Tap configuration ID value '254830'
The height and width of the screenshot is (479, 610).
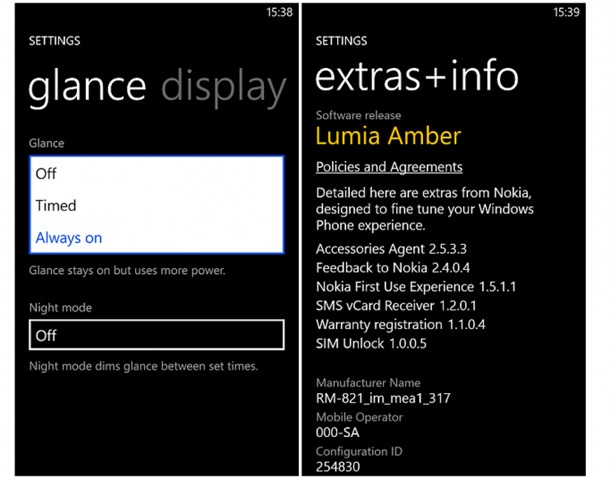coord(338,467)
